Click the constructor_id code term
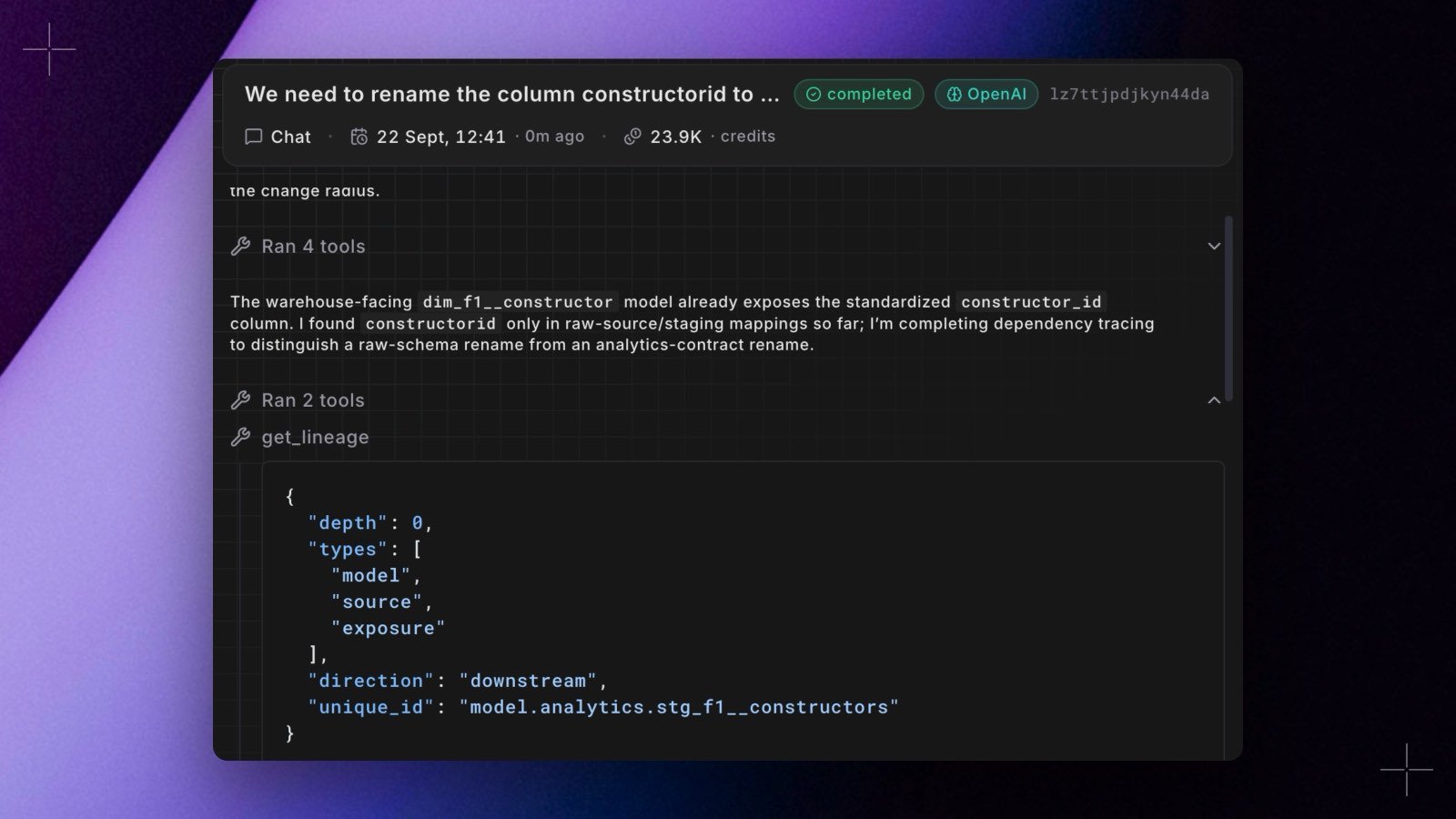This screenshot has height=819, width=1456. (x=1031, y=301)
